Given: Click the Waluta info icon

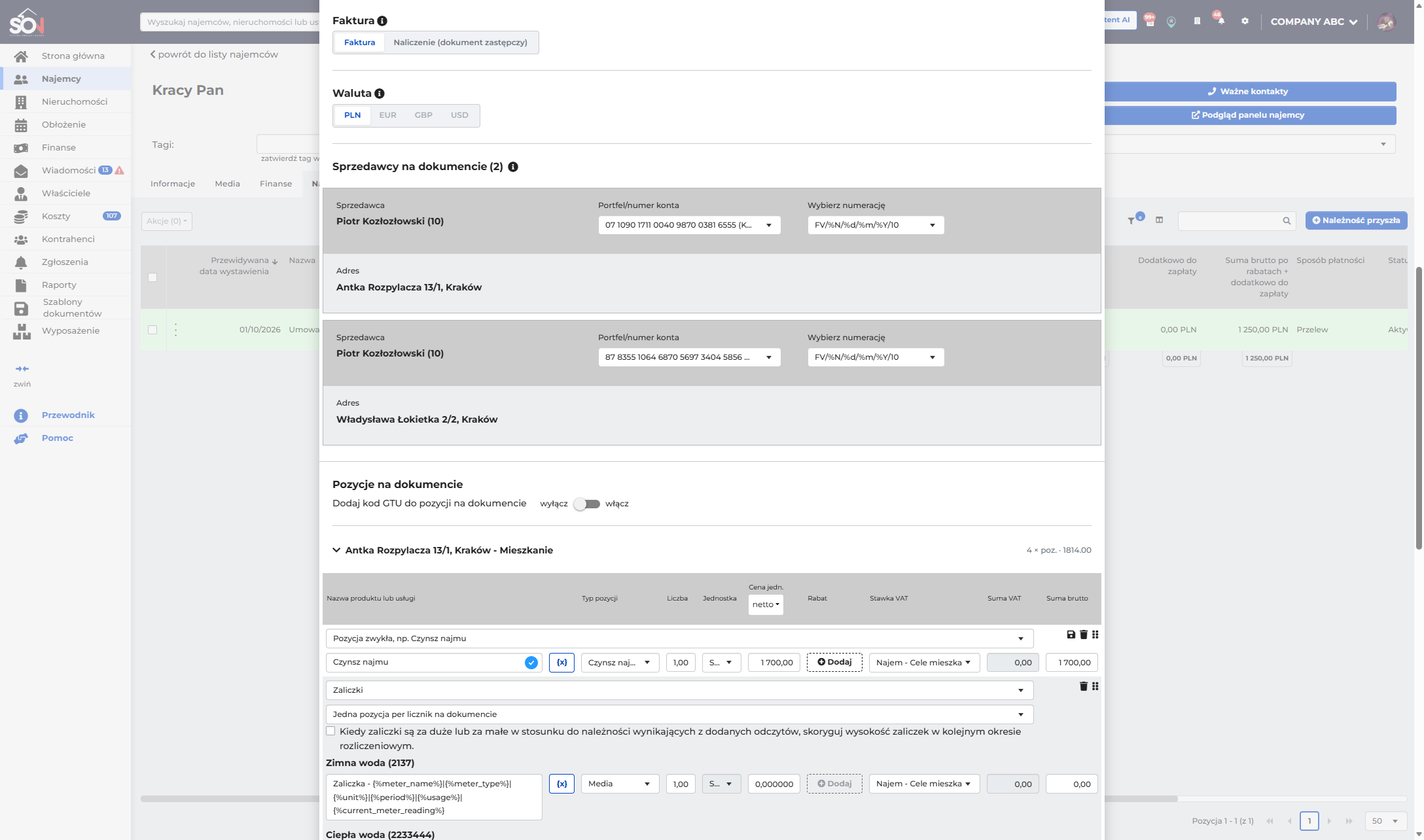Looking at the screenshot, I should click(379, 94).
